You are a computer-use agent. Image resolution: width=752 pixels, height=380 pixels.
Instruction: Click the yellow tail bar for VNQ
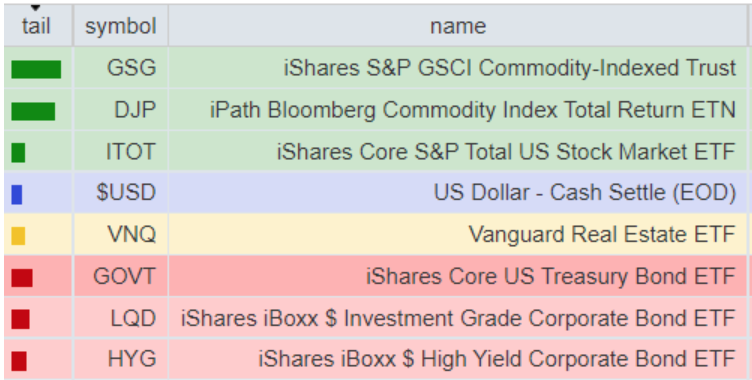(18, 236)
